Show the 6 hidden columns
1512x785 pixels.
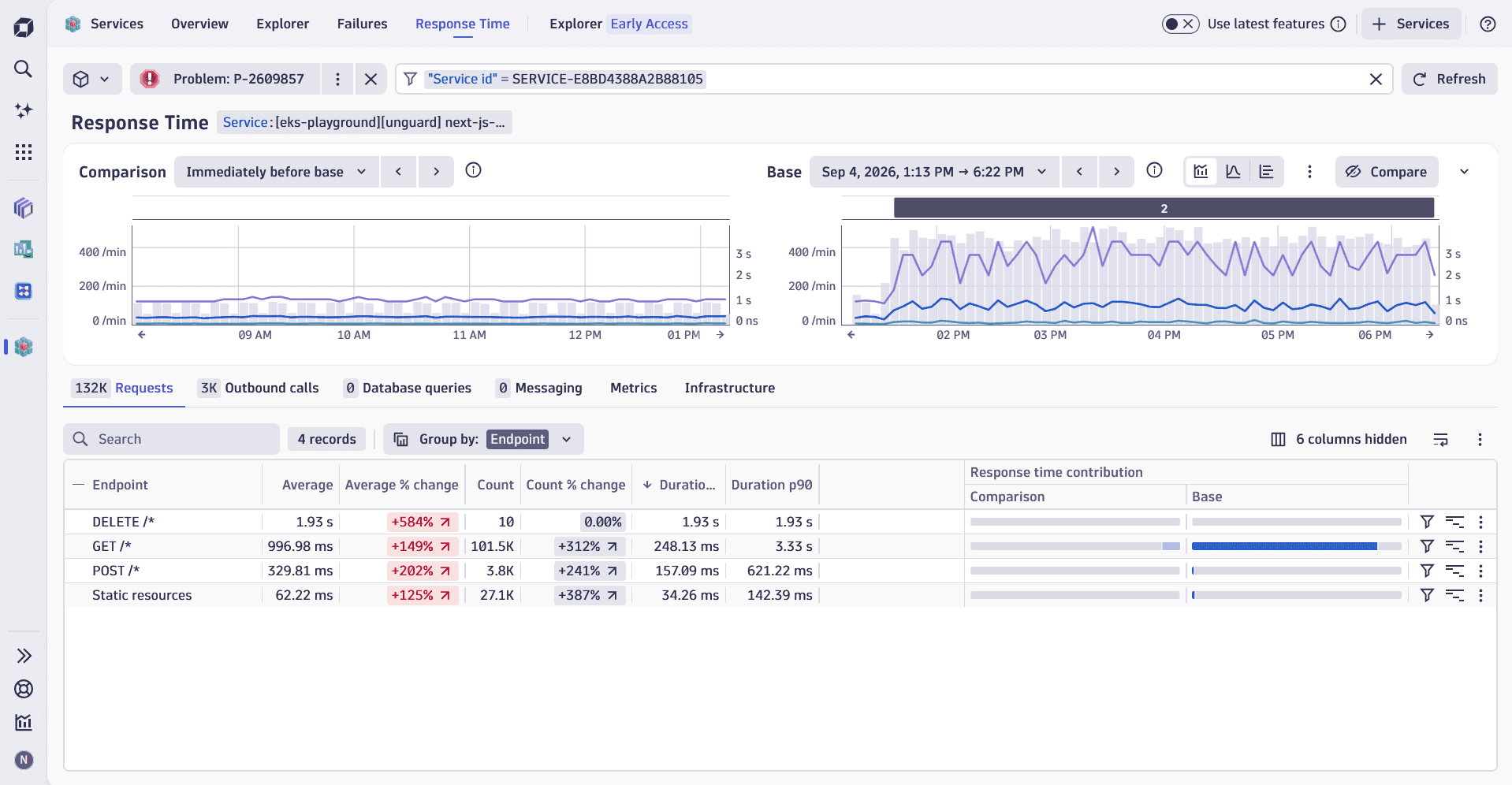click(x=1339, y=439)
